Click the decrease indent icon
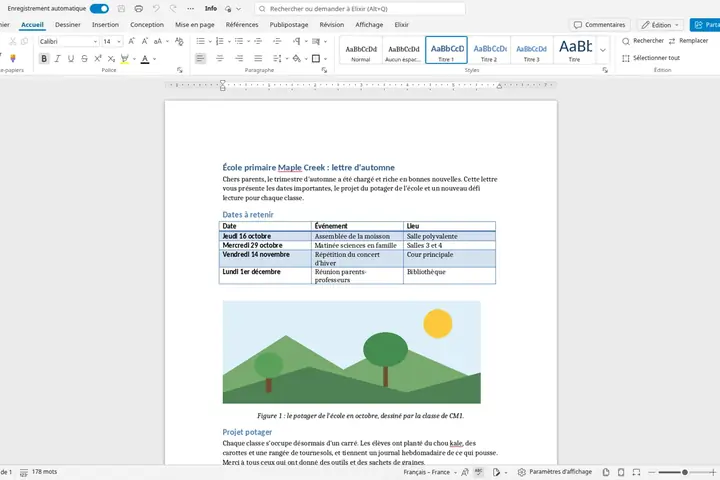The height and width of the screenshot is (480, 720). 258,41
